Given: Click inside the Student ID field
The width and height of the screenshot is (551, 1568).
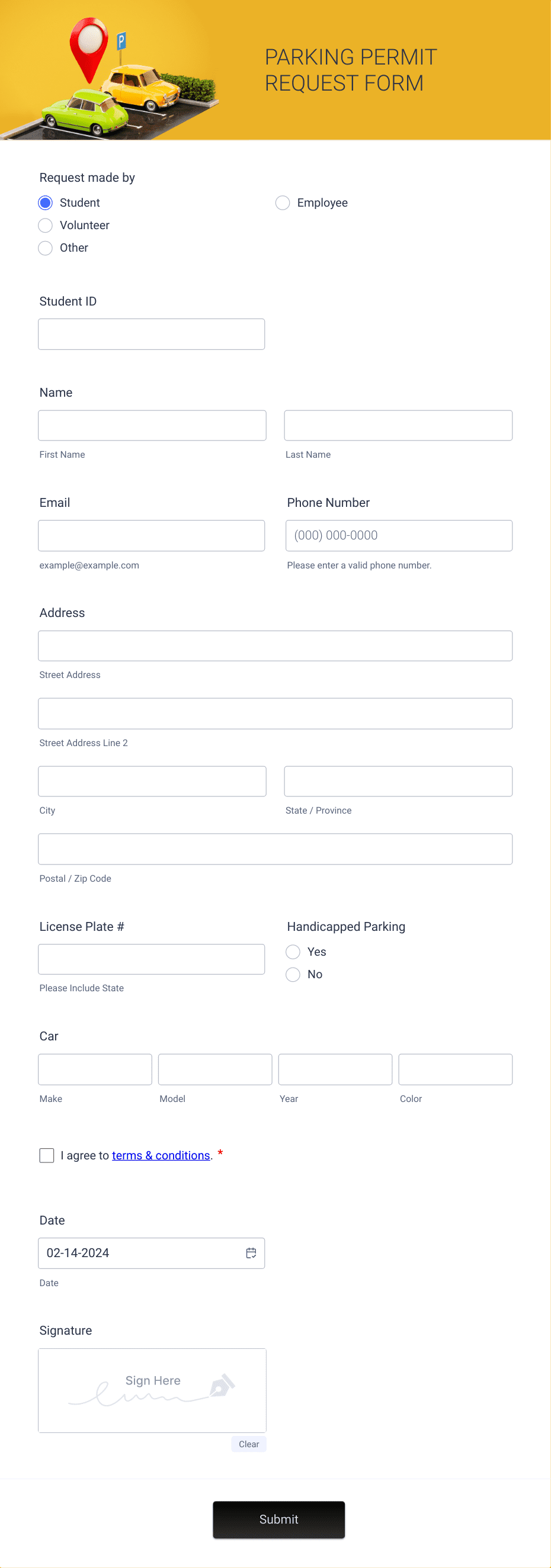Looking at the screenshot, I should point(151,333).
